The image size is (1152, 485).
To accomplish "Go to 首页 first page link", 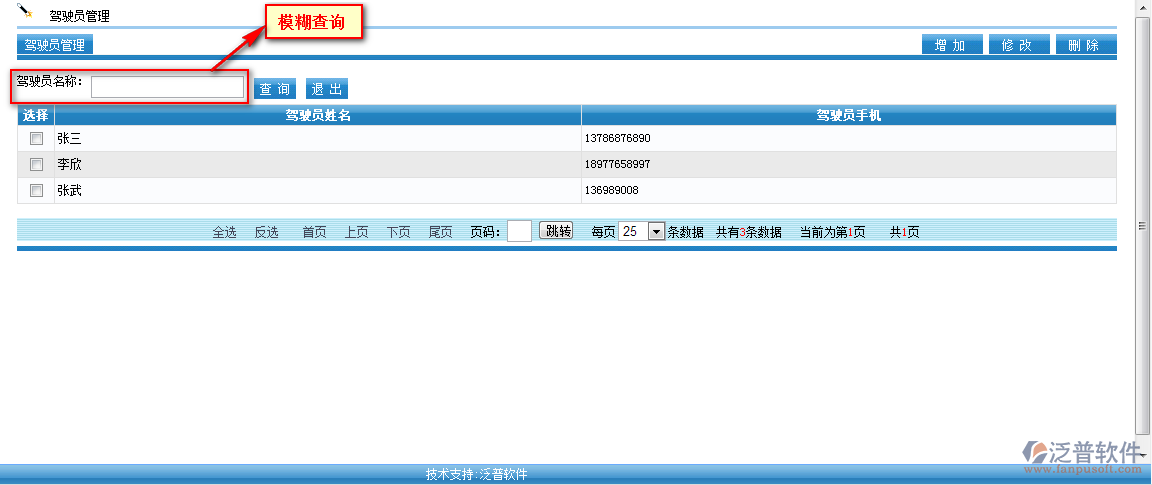I will point(314,232).
